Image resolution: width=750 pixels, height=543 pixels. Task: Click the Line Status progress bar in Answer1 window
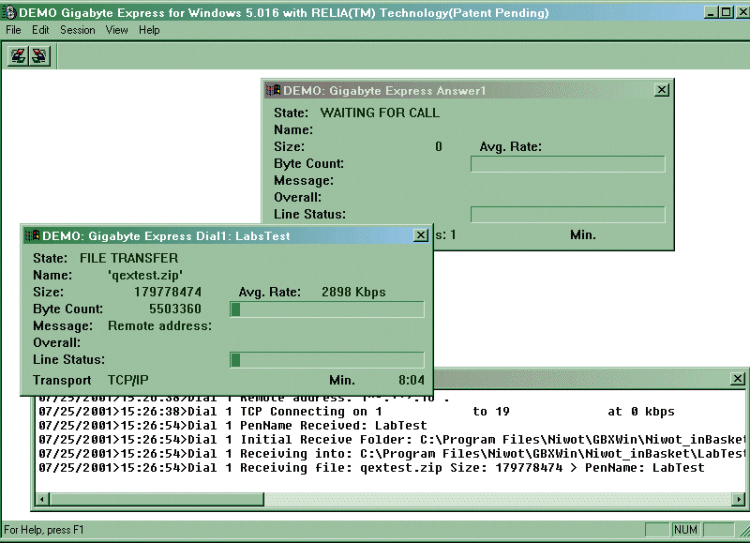(568, 214)
